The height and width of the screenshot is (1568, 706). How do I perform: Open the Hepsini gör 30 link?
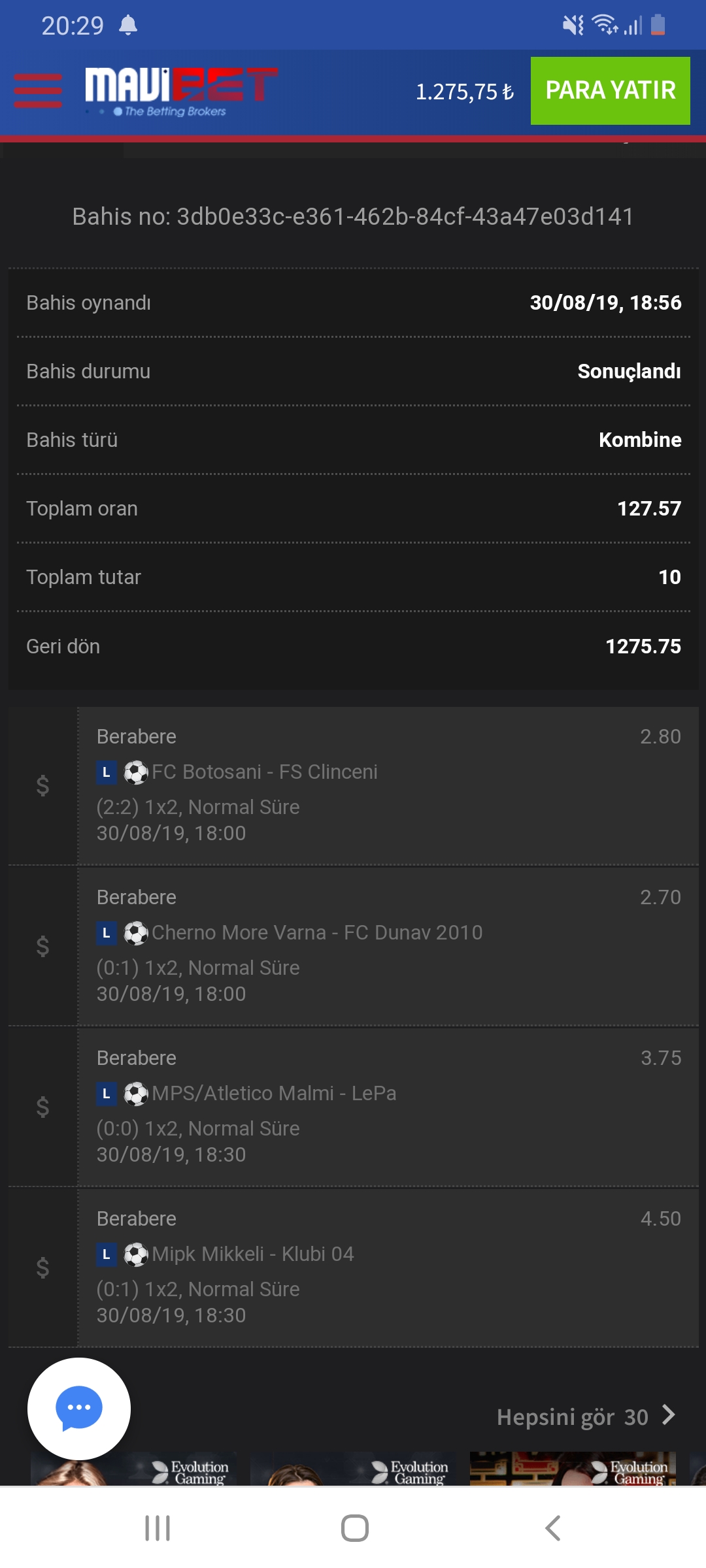pos(573,1417)
